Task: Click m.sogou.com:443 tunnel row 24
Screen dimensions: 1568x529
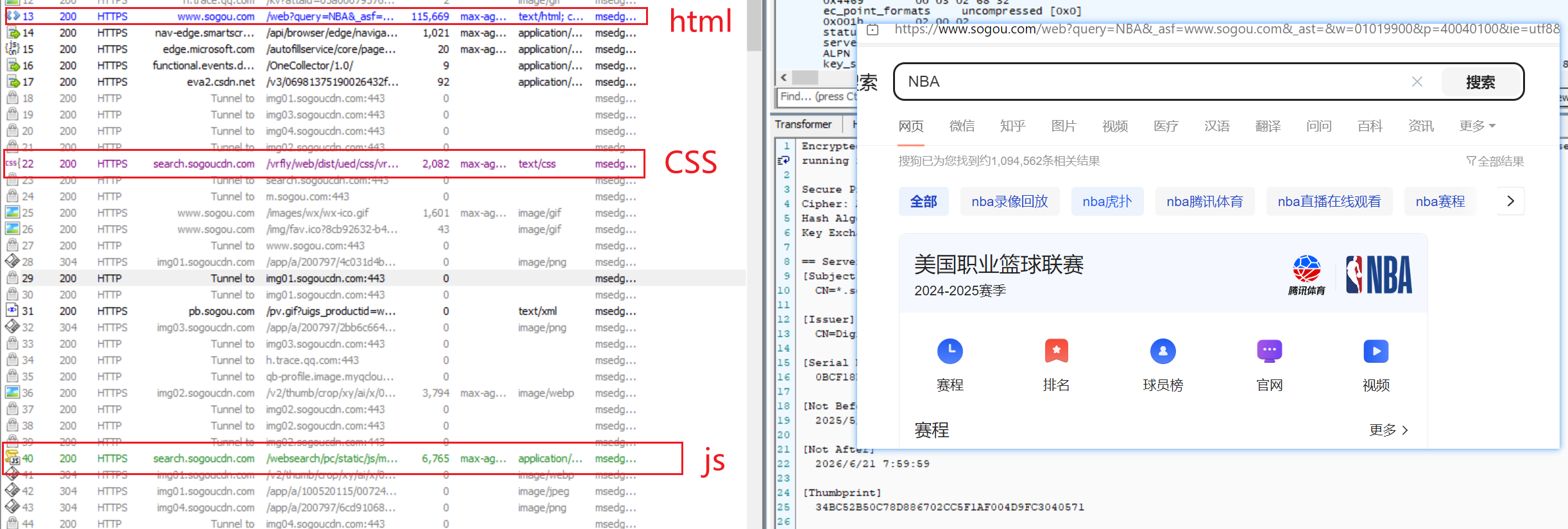Action: pyautogui.click(x=307, y=196)
